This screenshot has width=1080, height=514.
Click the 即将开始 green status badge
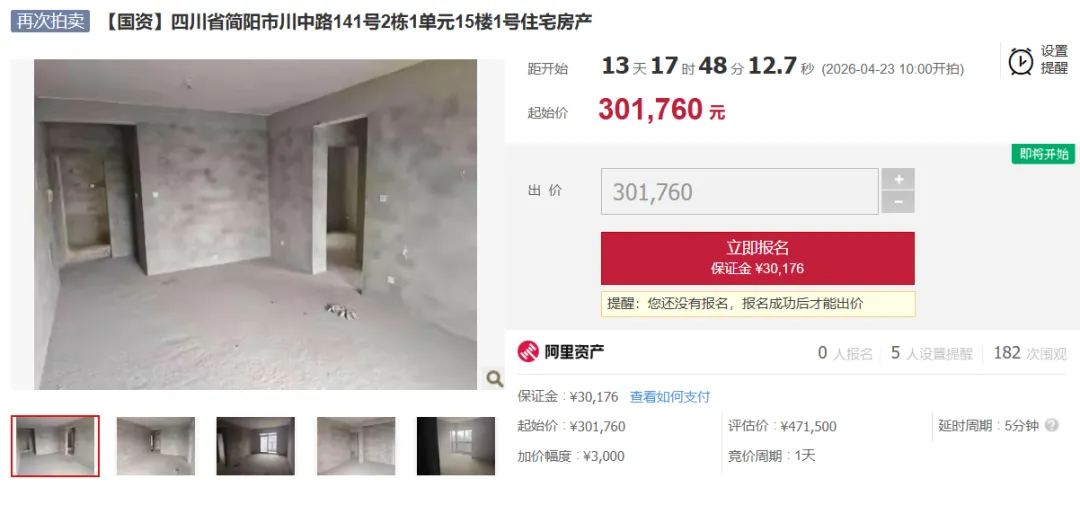[x=1043, y=154]
